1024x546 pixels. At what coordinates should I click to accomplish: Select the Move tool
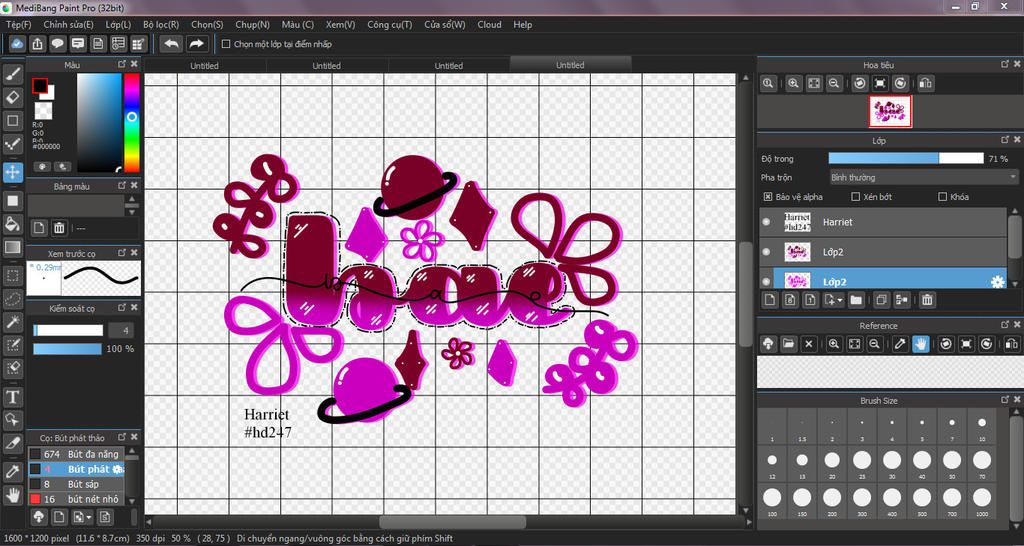click(12, 172)
